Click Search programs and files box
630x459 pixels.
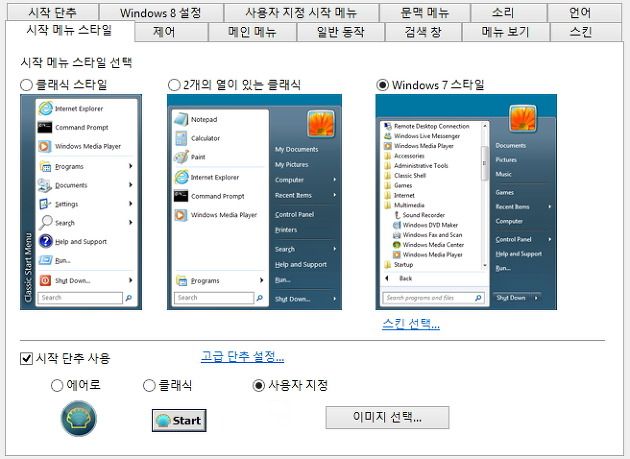tap(433, 298)
